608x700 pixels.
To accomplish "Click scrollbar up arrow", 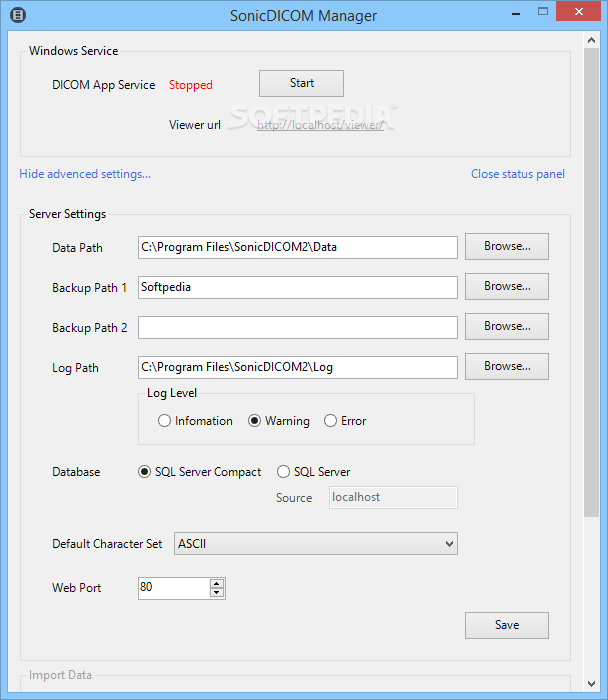I will pyautogui.click(x=591, y=40).
